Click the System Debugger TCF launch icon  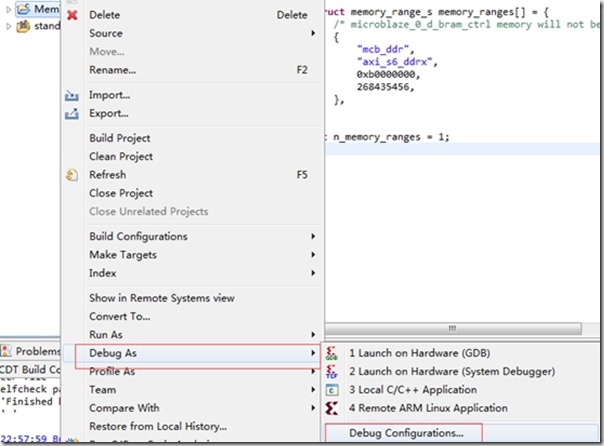(x=332, y=372)
